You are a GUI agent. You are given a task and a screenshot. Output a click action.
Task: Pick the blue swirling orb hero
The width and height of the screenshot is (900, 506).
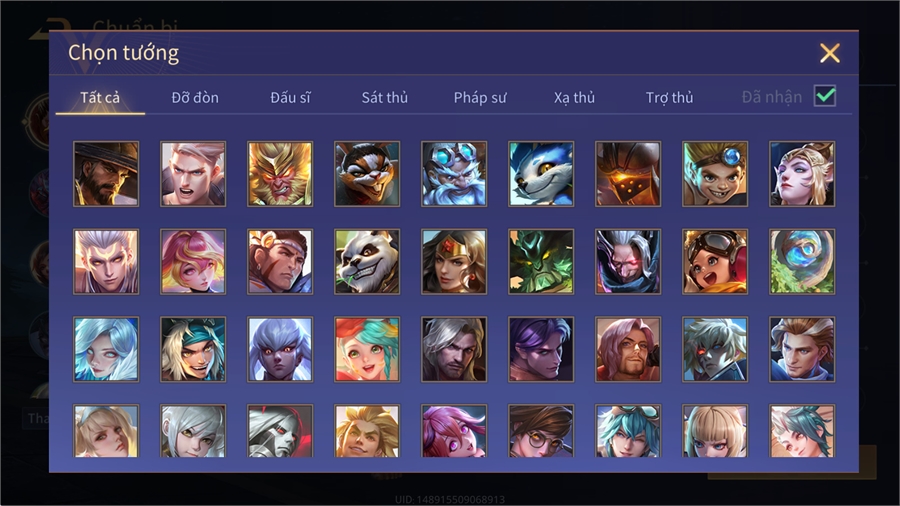[802, 262]
